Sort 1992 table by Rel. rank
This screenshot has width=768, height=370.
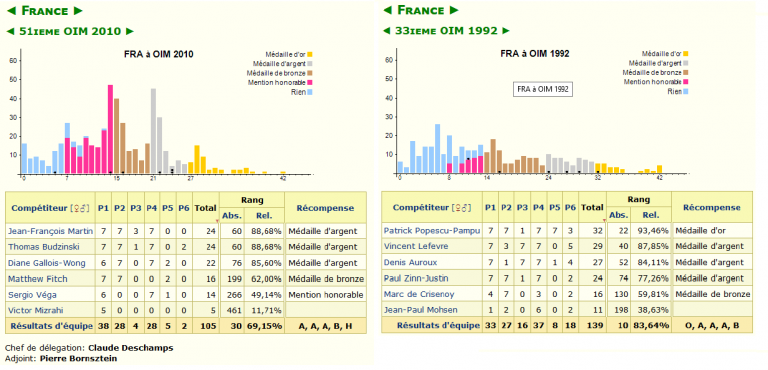pos(651,216)
